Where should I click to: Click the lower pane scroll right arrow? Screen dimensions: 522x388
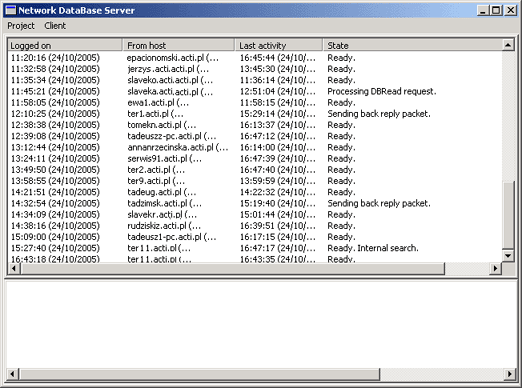[x=510, y=374]
